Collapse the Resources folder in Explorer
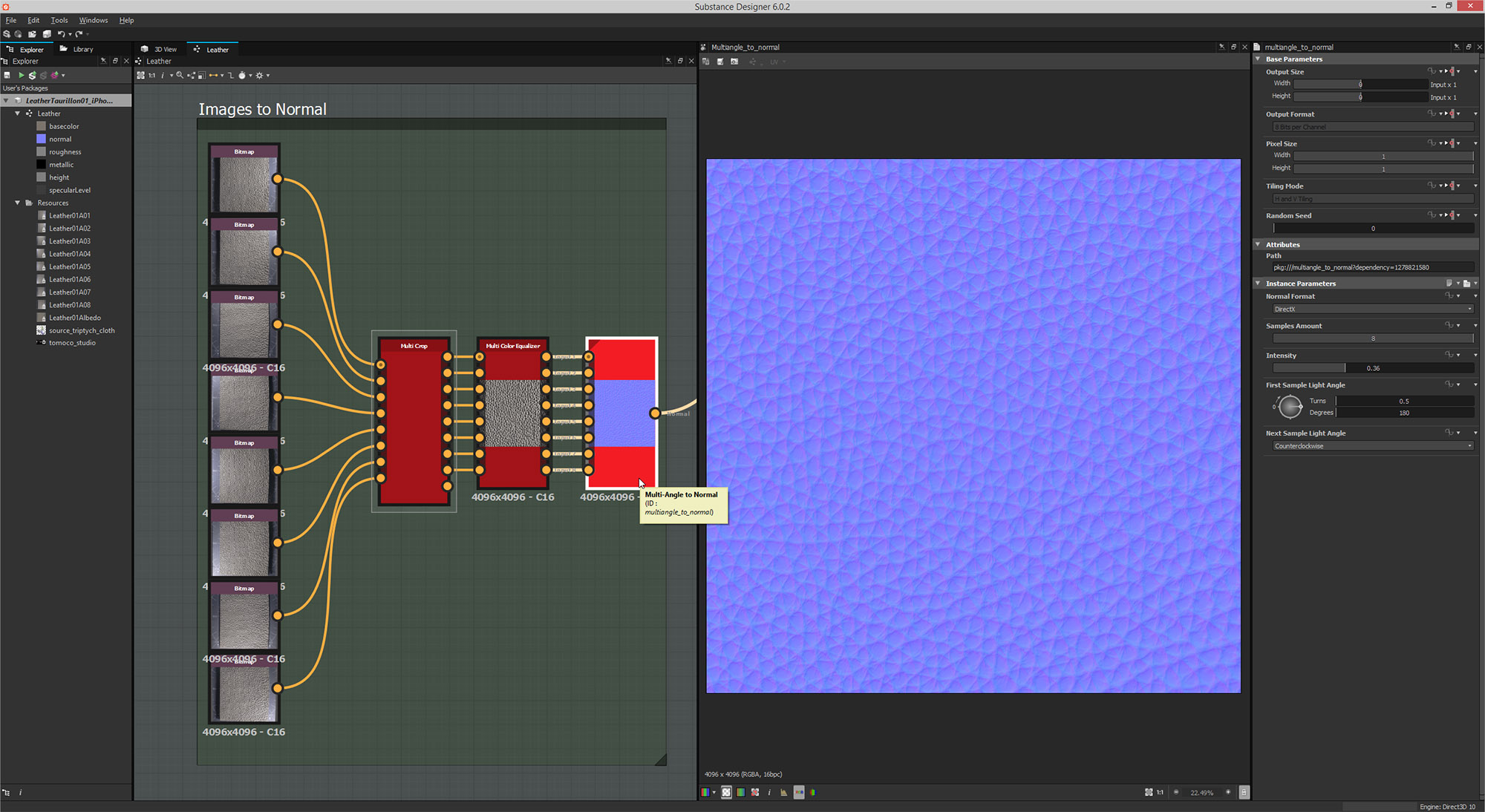 point(17,203)
